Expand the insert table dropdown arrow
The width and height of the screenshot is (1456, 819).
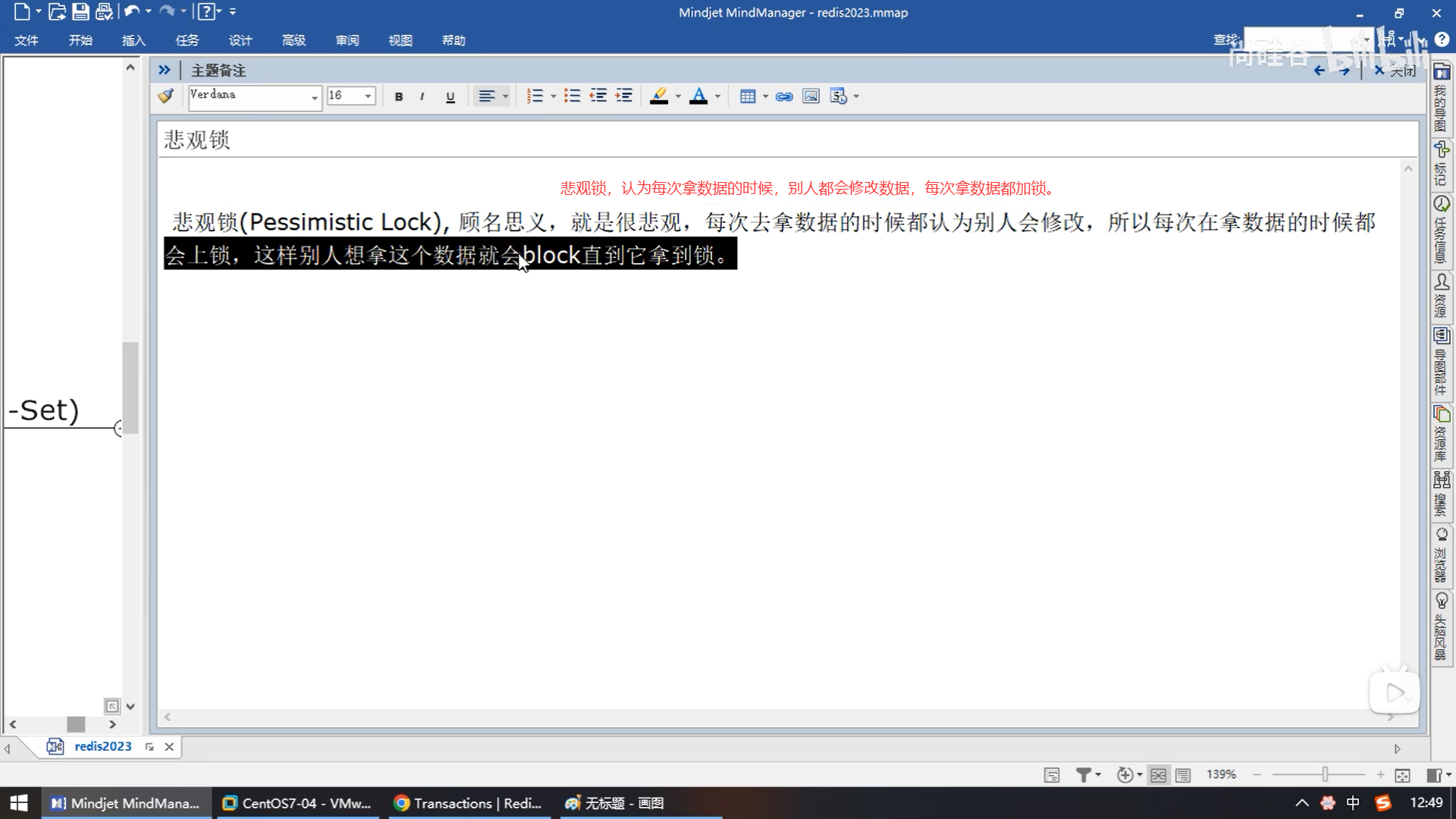[x=765, y=96]
